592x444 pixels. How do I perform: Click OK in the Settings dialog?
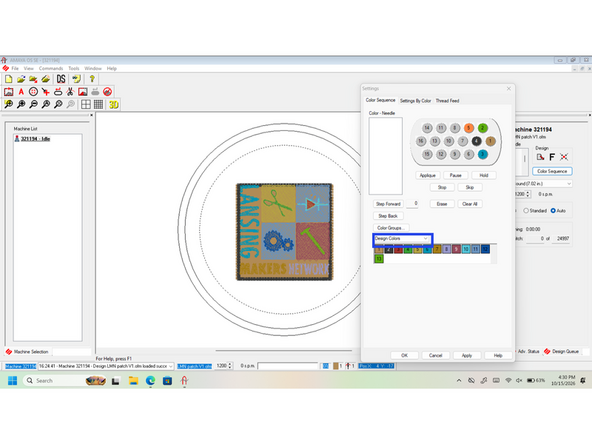click(x=404, y=355)
